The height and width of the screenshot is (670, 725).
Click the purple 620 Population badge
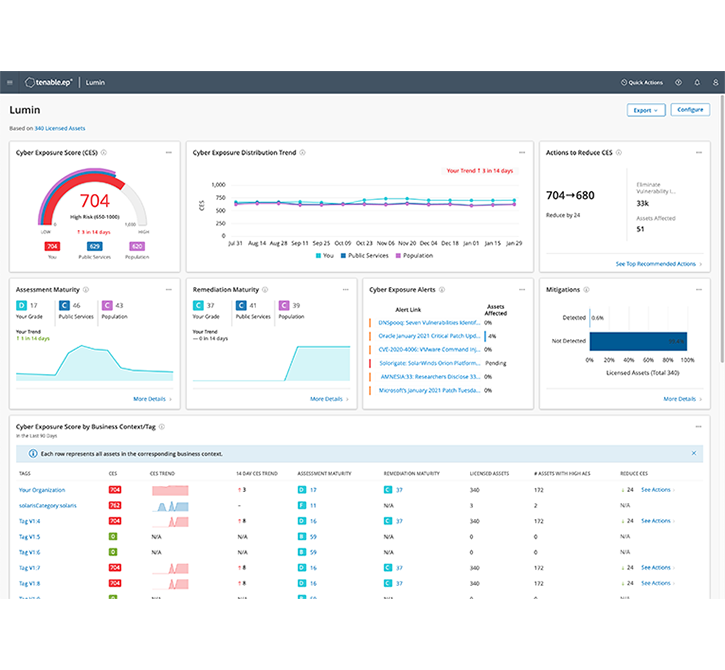(137, 246)
